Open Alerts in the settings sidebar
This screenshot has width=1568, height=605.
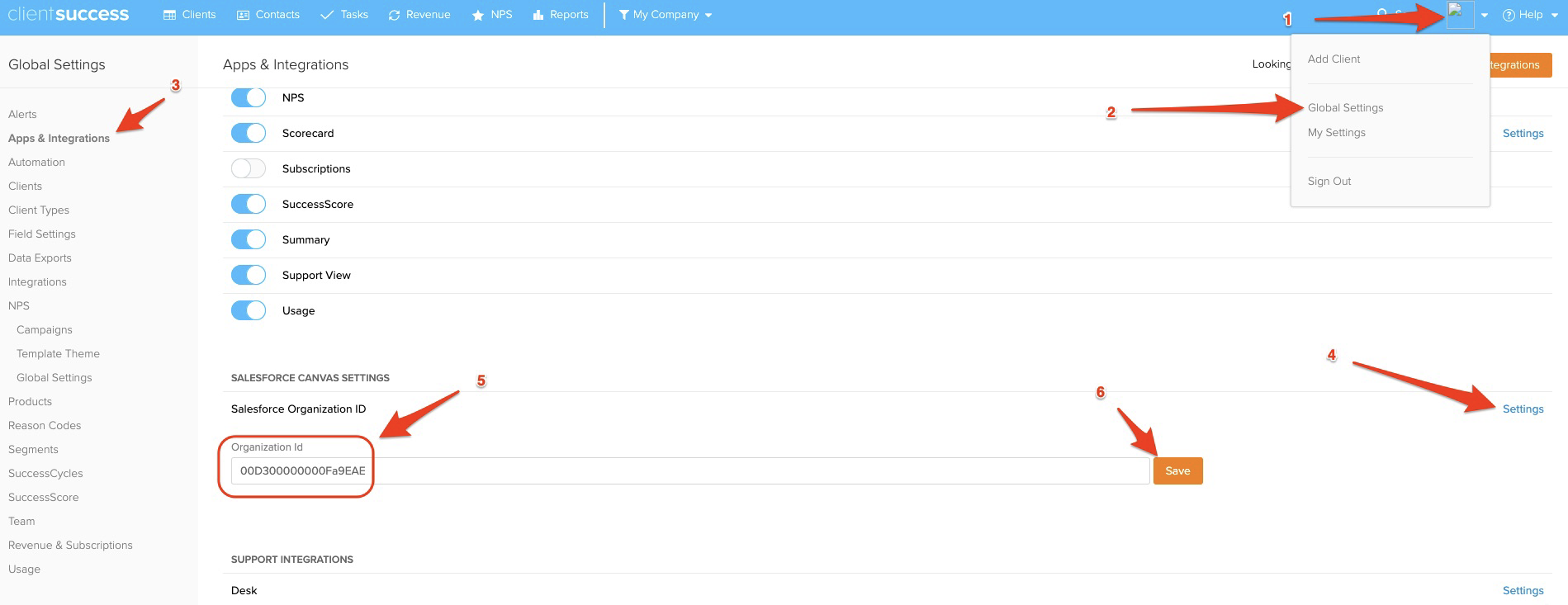click(x=22, y=114)
